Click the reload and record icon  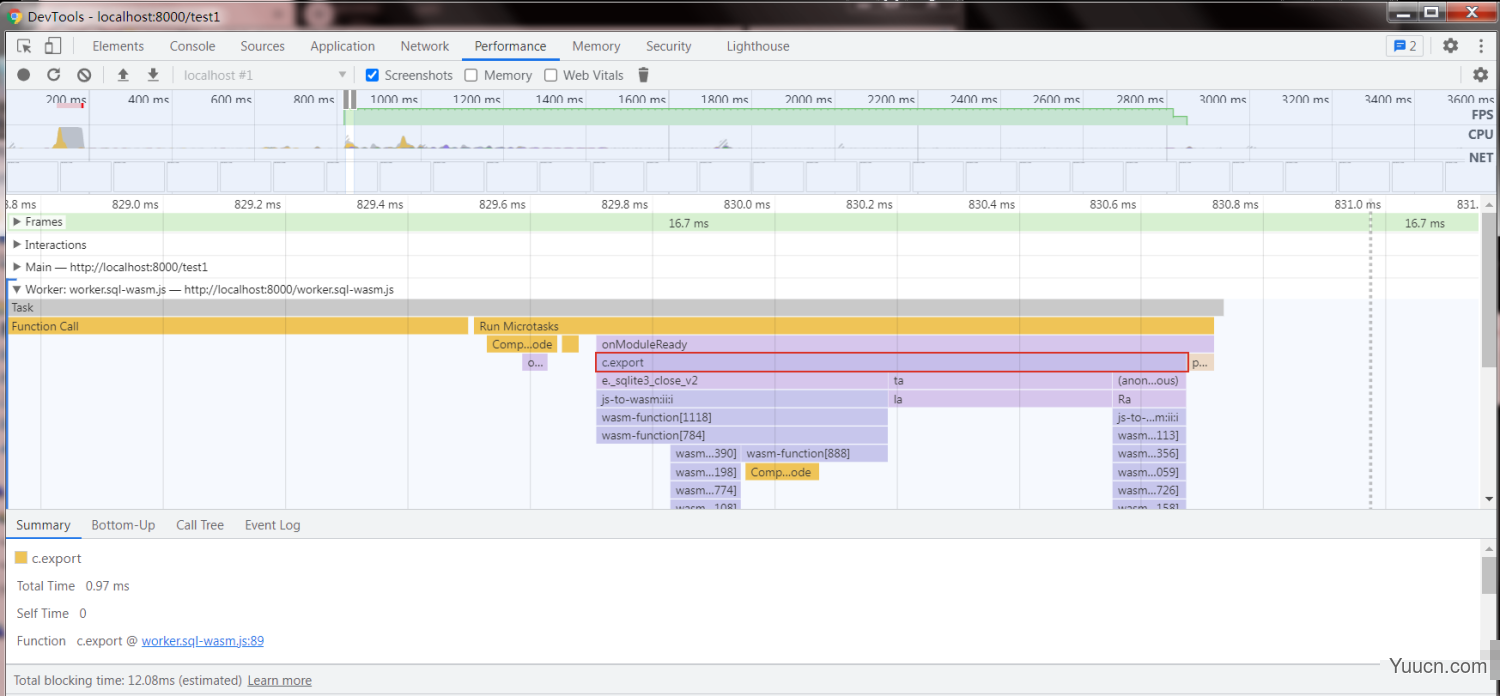[54, 75]
